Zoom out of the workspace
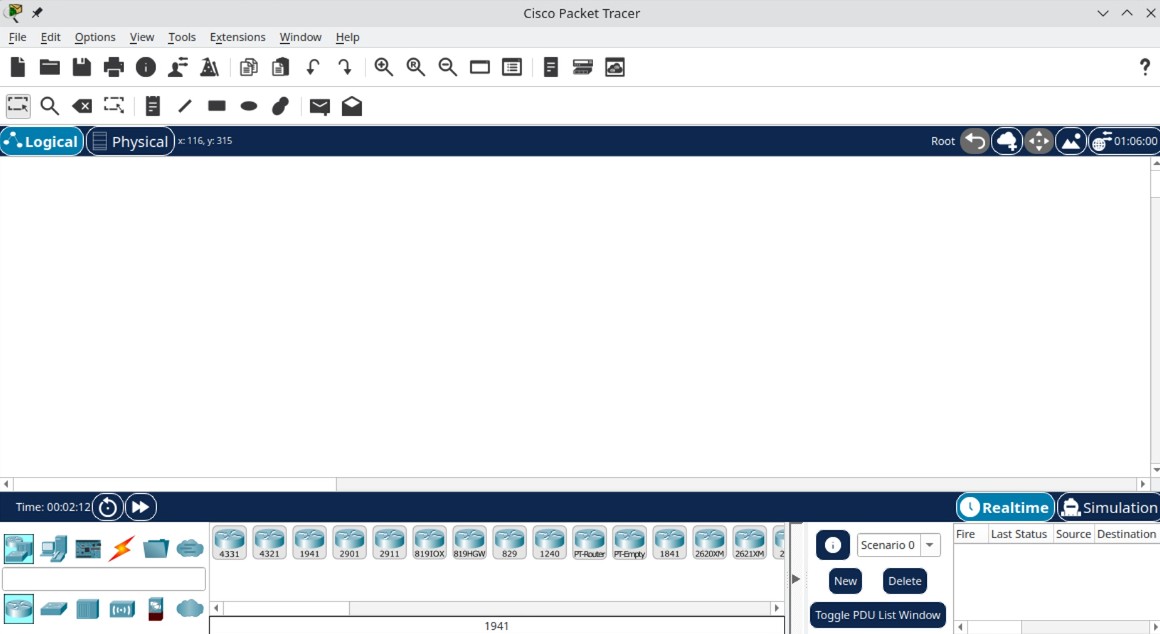The height and width of the screenshot is (634, 1160). click(448, 67)
